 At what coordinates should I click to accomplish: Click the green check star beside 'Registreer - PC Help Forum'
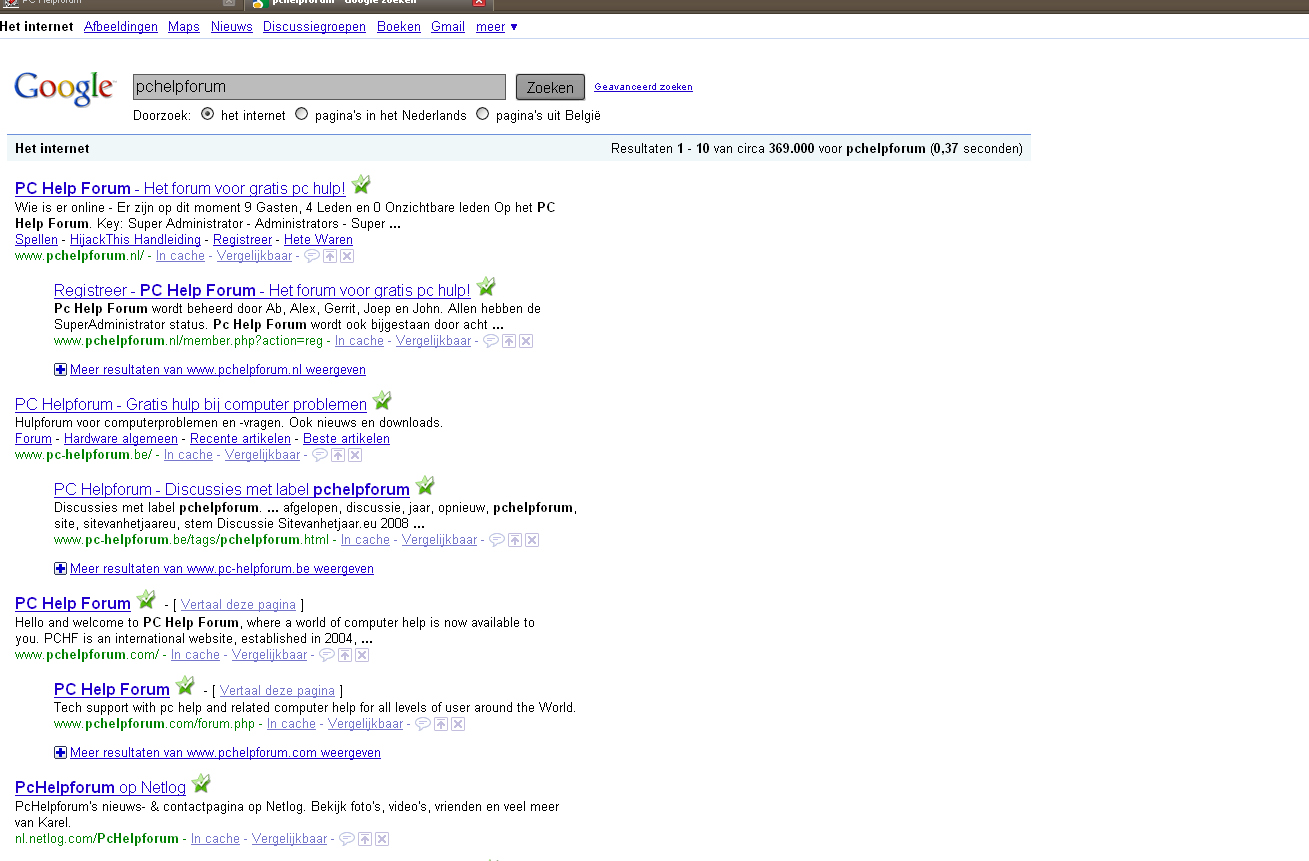click(x=486, y=287)
